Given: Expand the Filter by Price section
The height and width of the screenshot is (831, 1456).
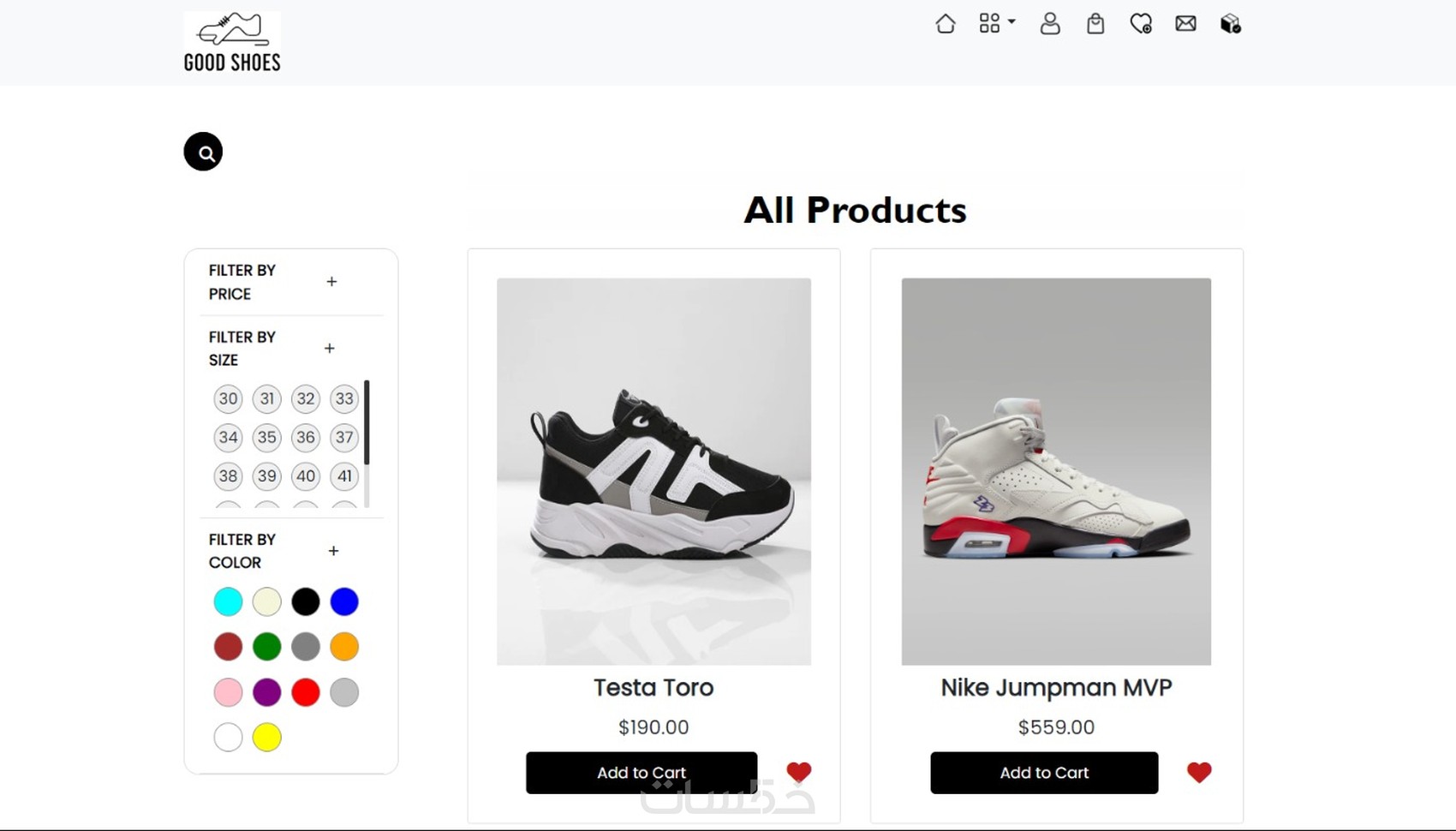Looking at the screenshot, I should pyautogui.click(x=331, y=282).
